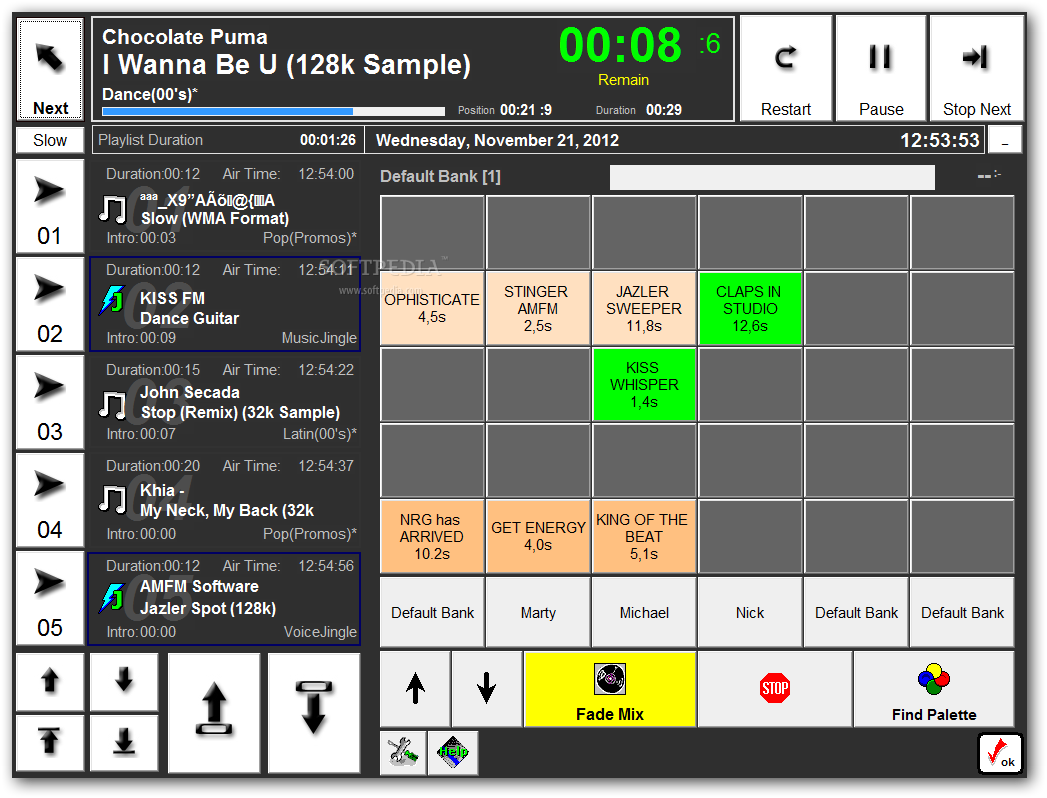Image resolution: width=1047 pixels, height=798 pixels.
Task: Switch to the fifth bank tab labeled Default Bank
Action: 856,612
